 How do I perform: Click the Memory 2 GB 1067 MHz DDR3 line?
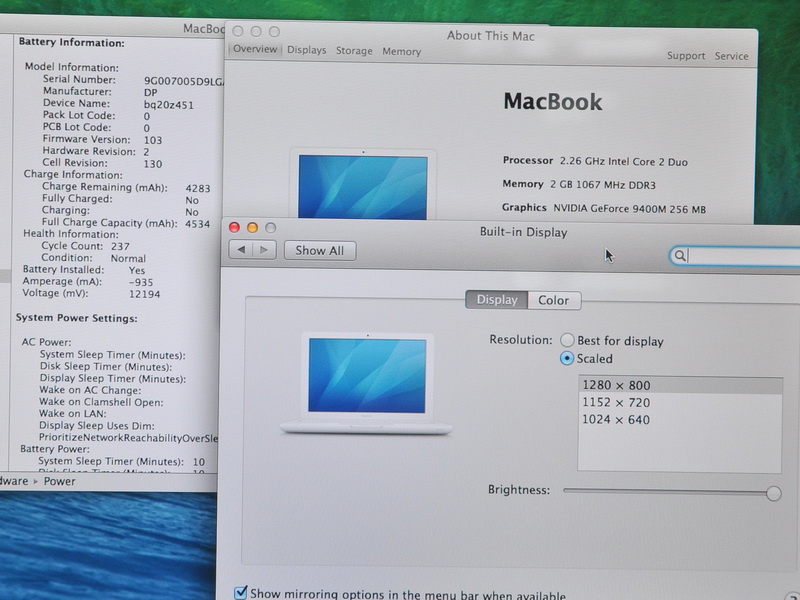pos(579,184)
